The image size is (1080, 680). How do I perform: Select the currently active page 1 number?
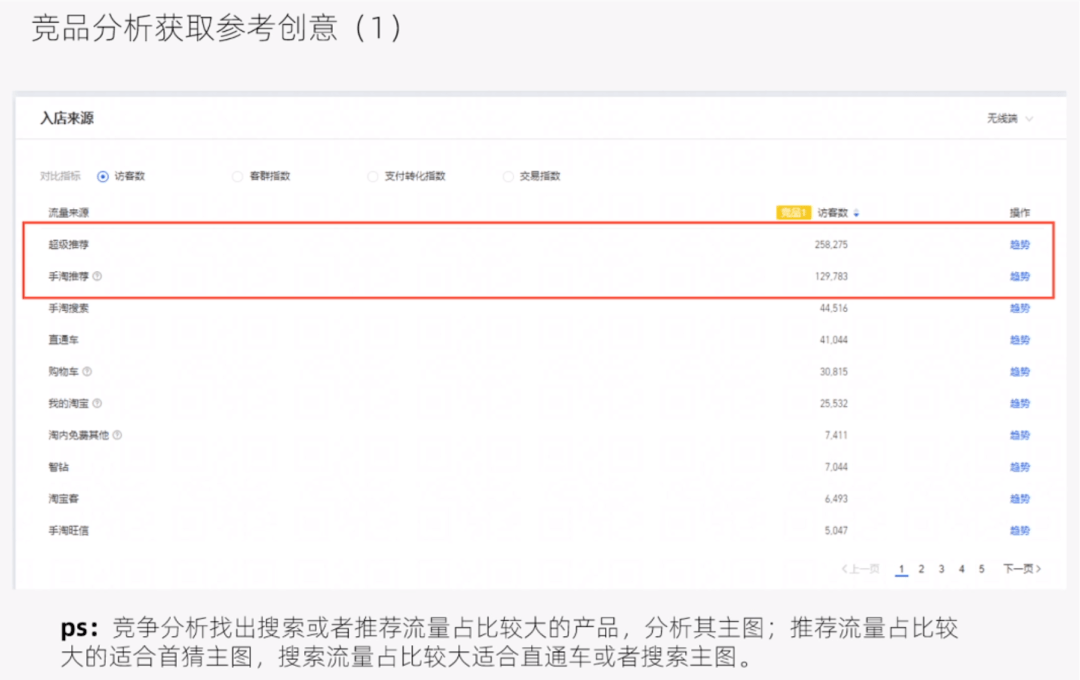click(901, 568)
